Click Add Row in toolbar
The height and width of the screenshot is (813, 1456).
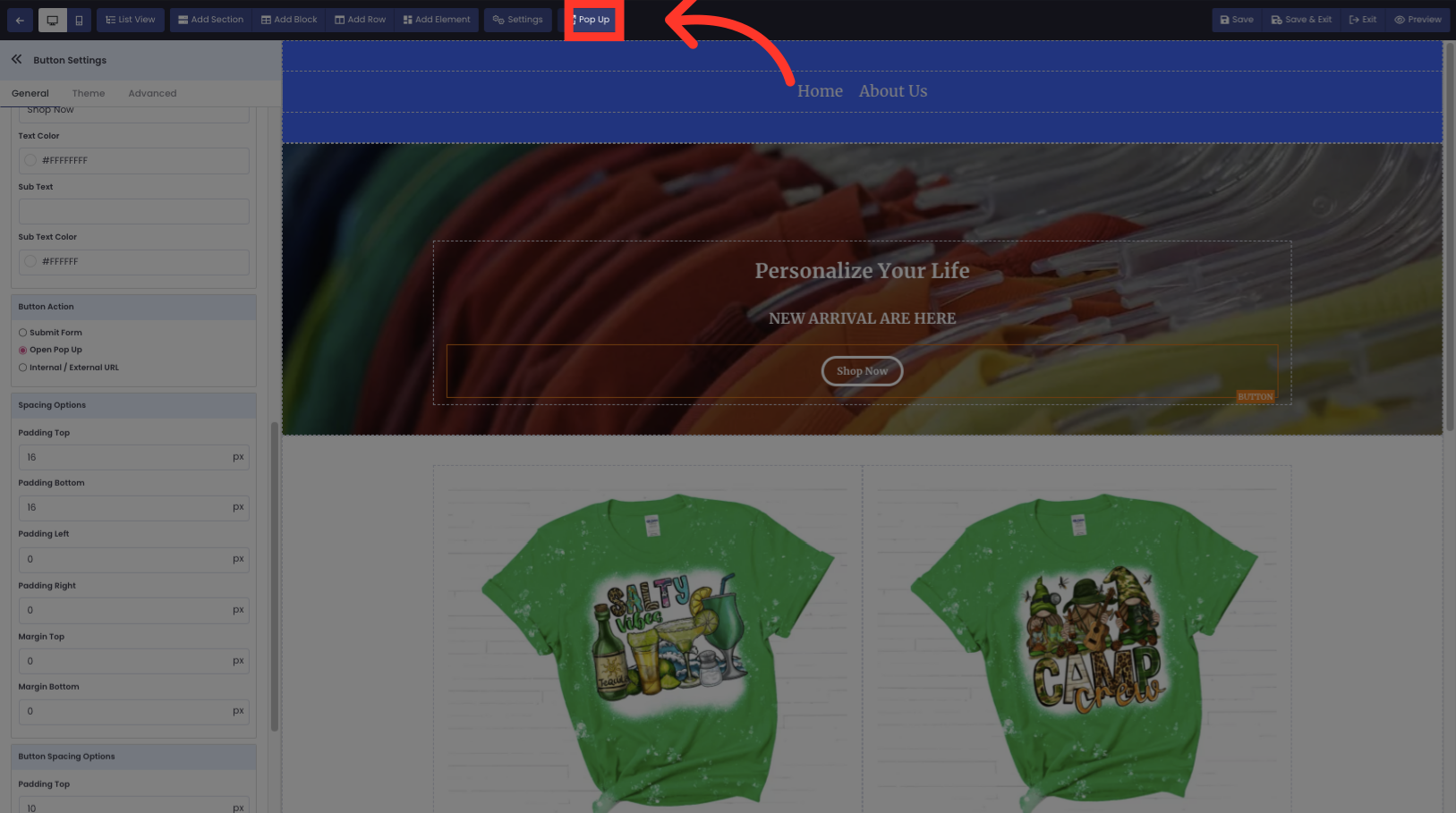[361, 20]
